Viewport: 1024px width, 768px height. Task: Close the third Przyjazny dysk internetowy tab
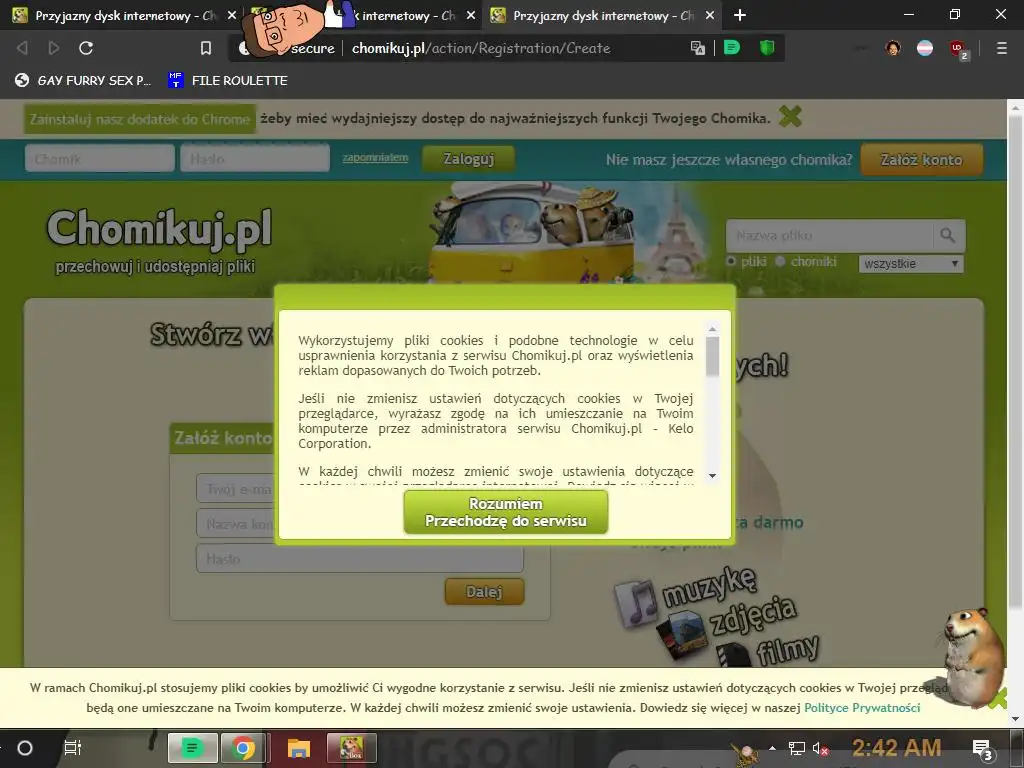[710, 15]
